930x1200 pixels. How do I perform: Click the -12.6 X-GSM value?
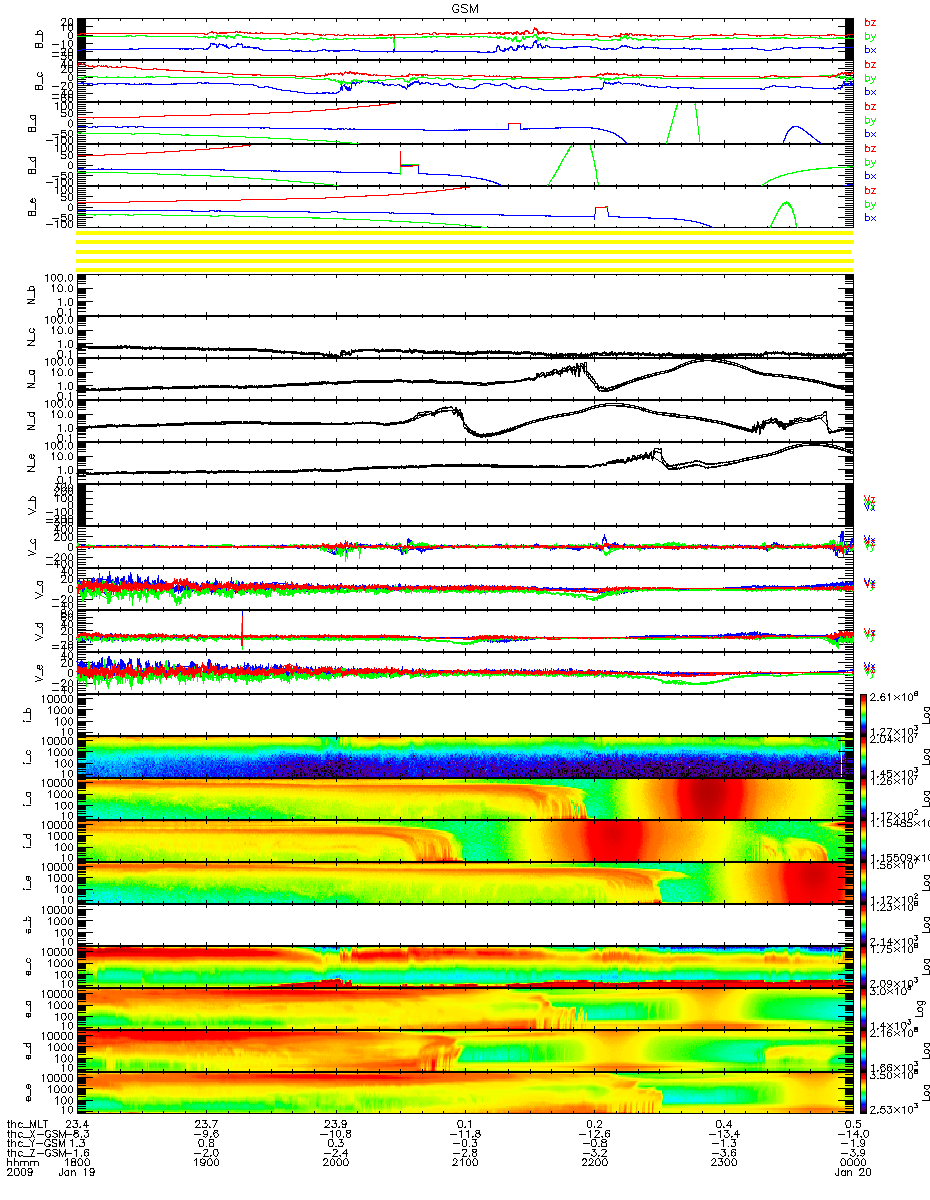click(594, 1132)
